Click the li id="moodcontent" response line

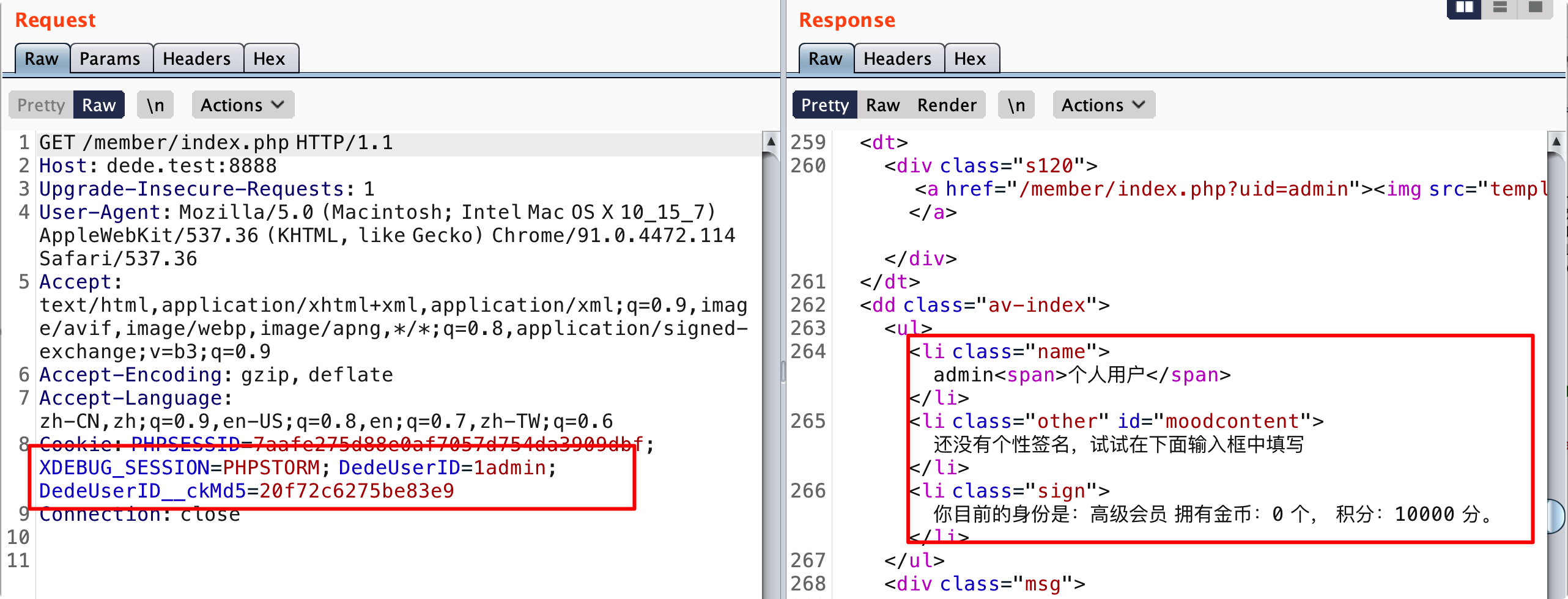tap(1116, 422)
